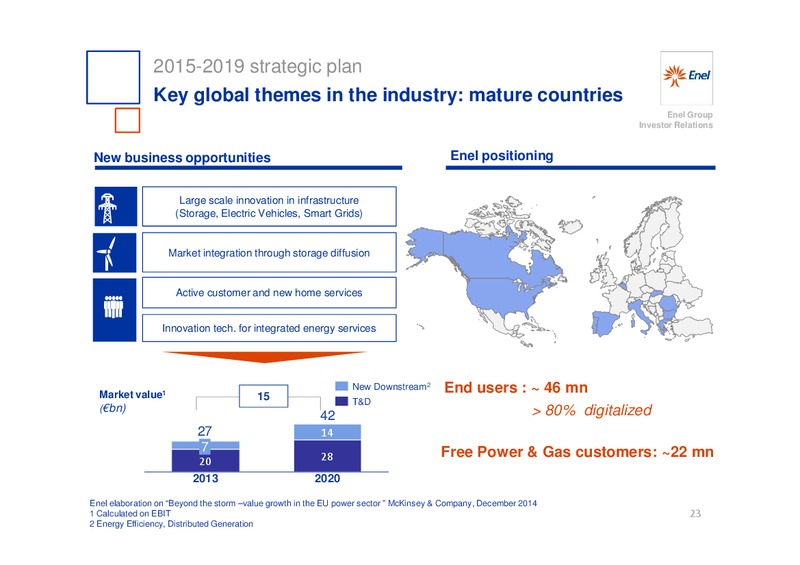This screenshot has width=800, height=565.
Task: Select 'Innovation tech. for integrated energy services' box
Action: click(269, 328)
